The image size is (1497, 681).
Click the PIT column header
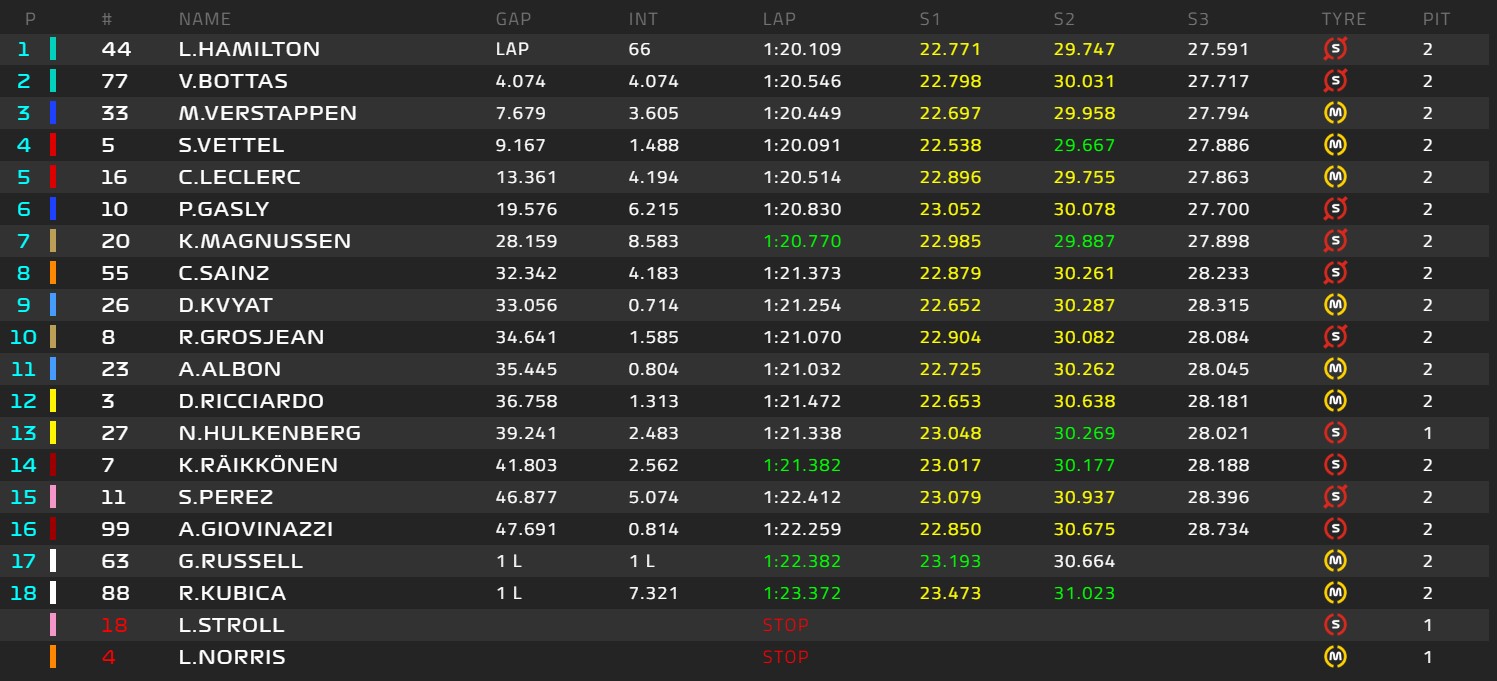pyautogui.click(x=1436, y=19)
